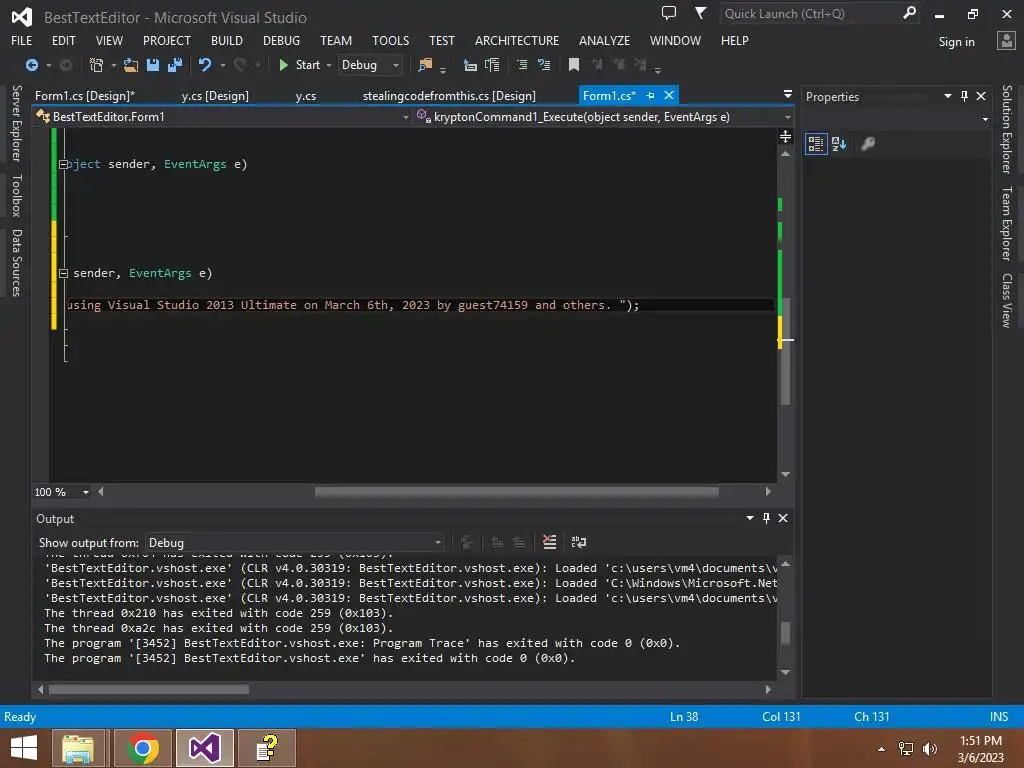Save the current file with the disk icon
This screenshot has width=1024, height=768.
(153, 65)
